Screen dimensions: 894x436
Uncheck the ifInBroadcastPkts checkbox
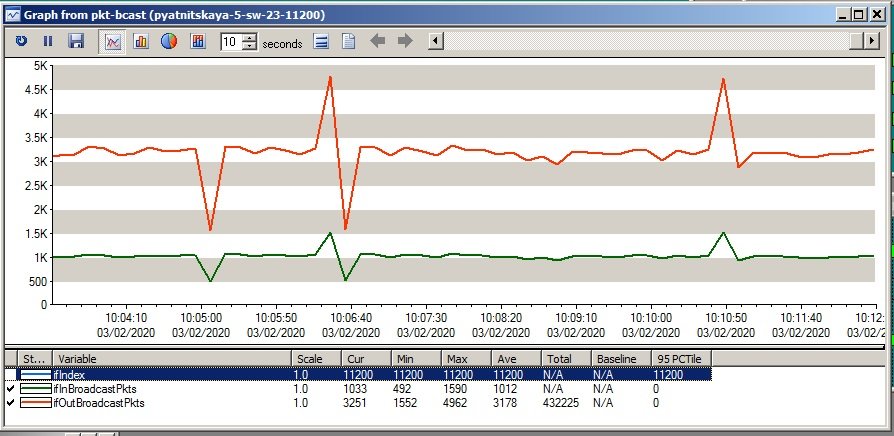click(11, 388)
